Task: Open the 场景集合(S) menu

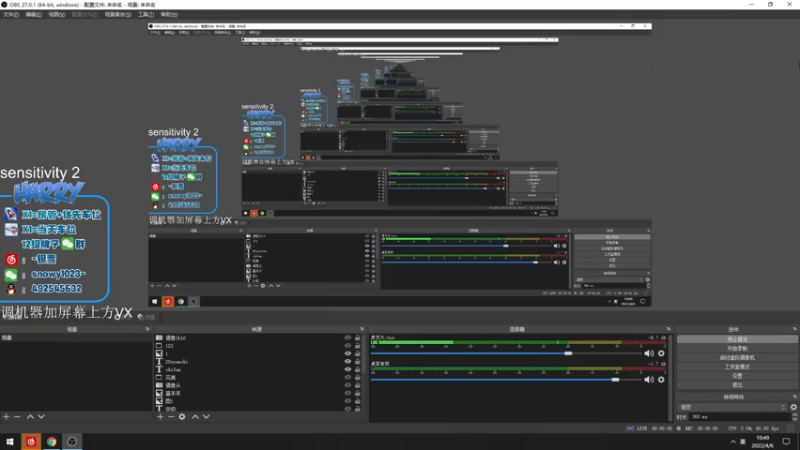Action: tap(118, 15)
